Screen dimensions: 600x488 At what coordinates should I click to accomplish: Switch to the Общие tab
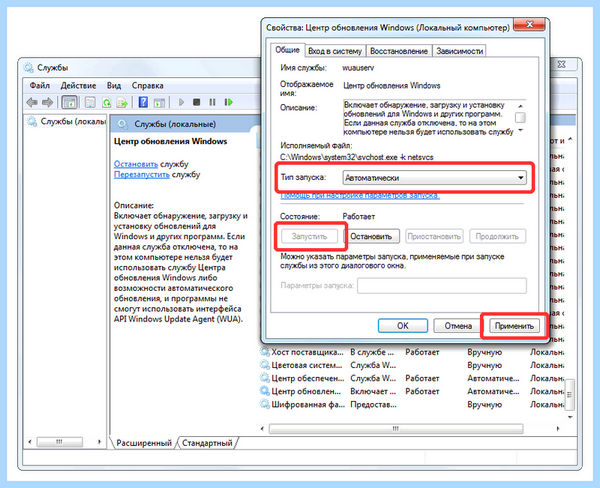point(287,50)
